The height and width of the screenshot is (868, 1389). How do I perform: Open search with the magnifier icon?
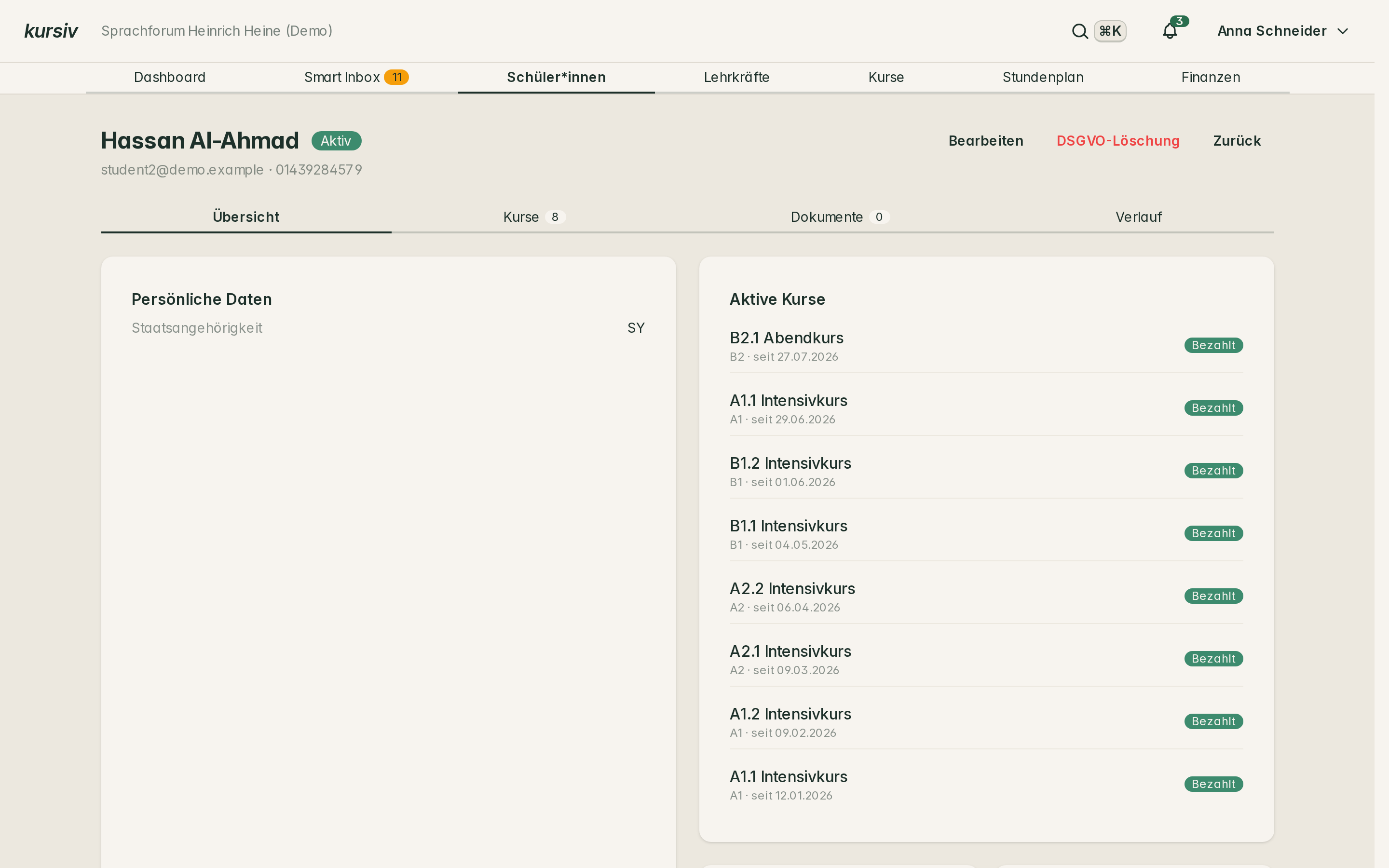point(1080,31)
